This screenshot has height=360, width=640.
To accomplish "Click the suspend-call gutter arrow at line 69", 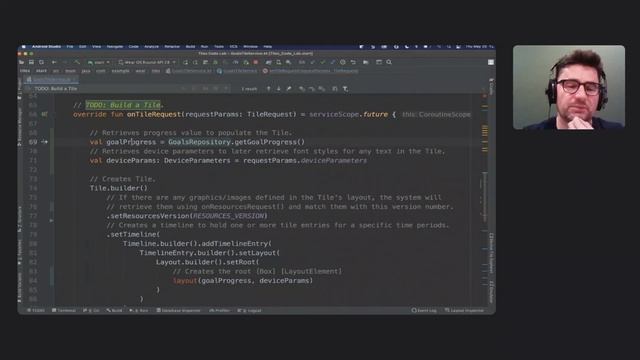I will 44,142.
